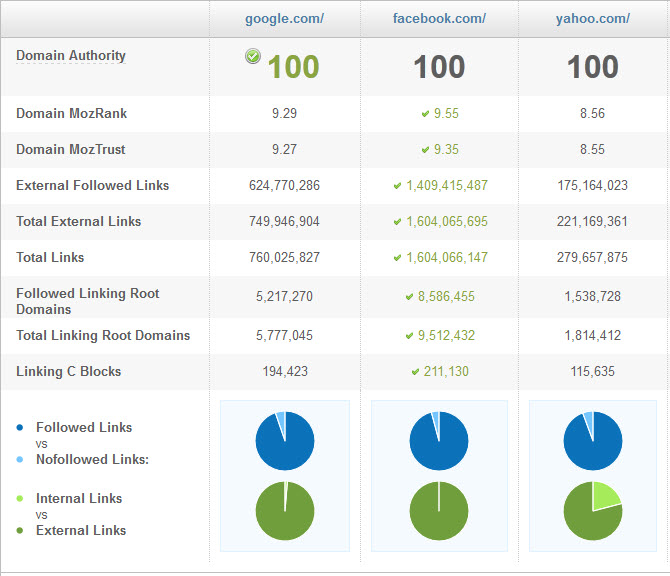670x576 pixels.
Task: Click the dark blue Followed Links legend dot
Action: click(x=20, y=428)
